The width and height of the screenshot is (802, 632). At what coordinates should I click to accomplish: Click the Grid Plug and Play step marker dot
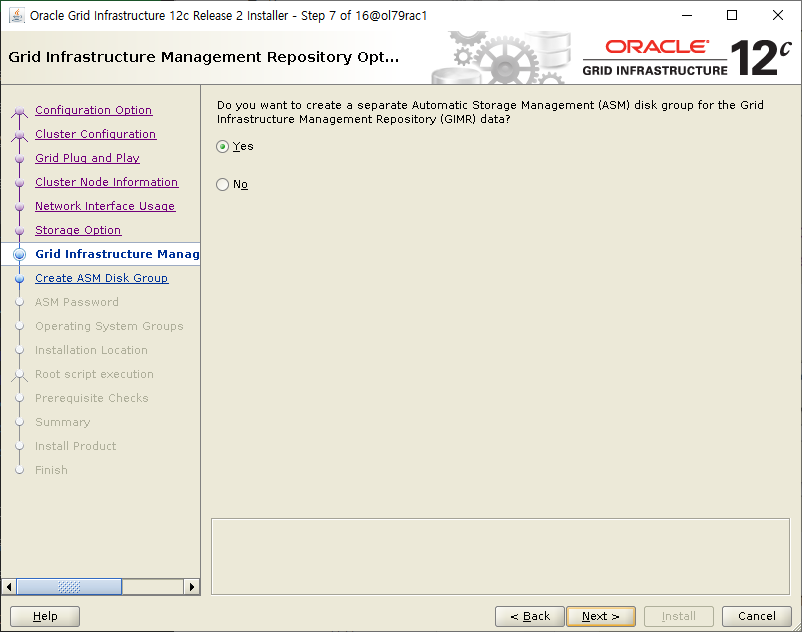[19, 159]
